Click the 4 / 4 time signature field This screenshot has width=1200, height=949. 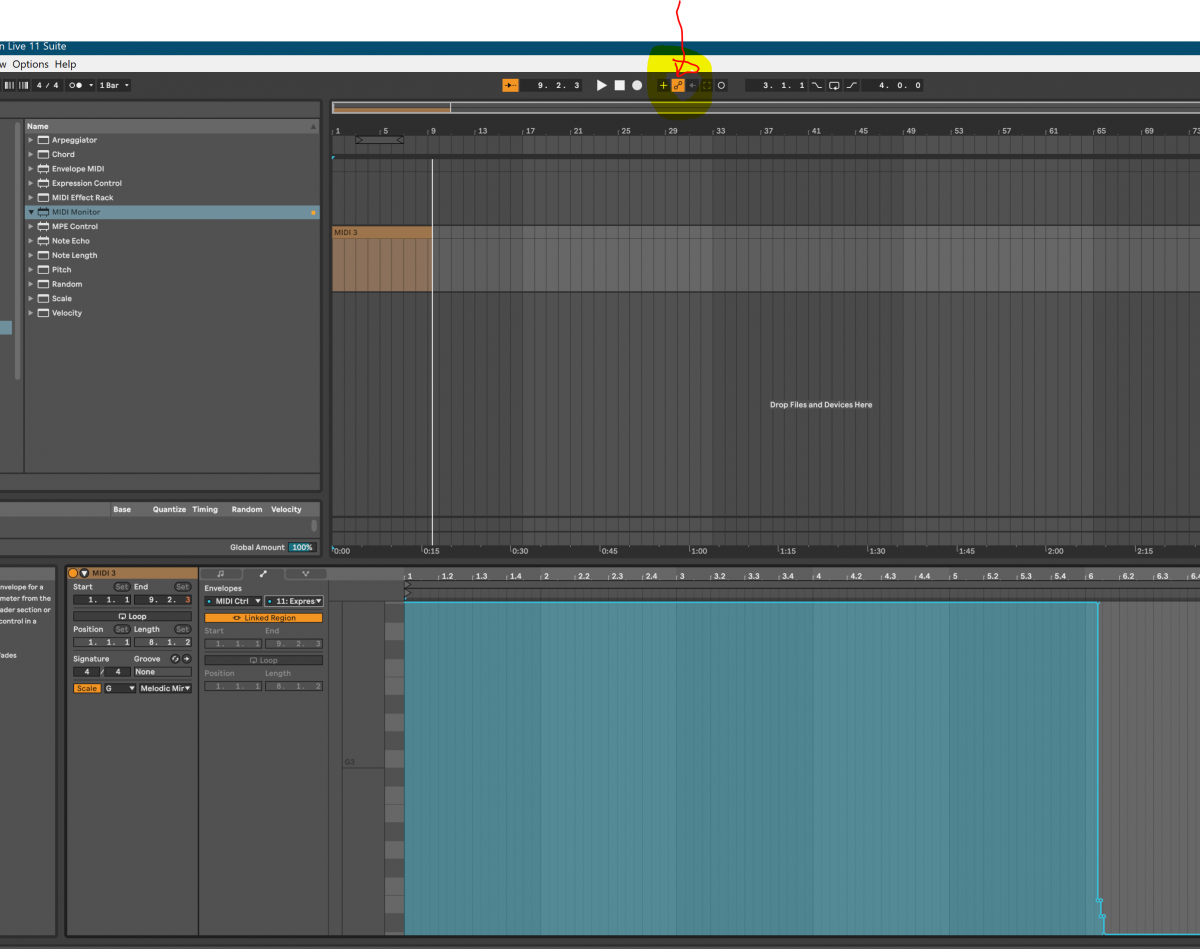47,85
